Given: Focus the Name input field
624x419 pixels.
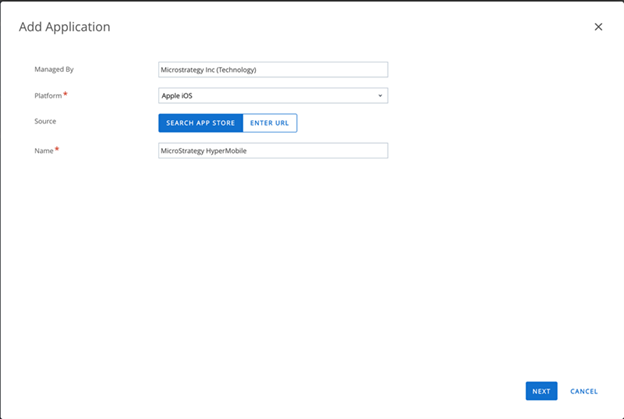Looking at the screenshot, I should (x=272, y=150).
